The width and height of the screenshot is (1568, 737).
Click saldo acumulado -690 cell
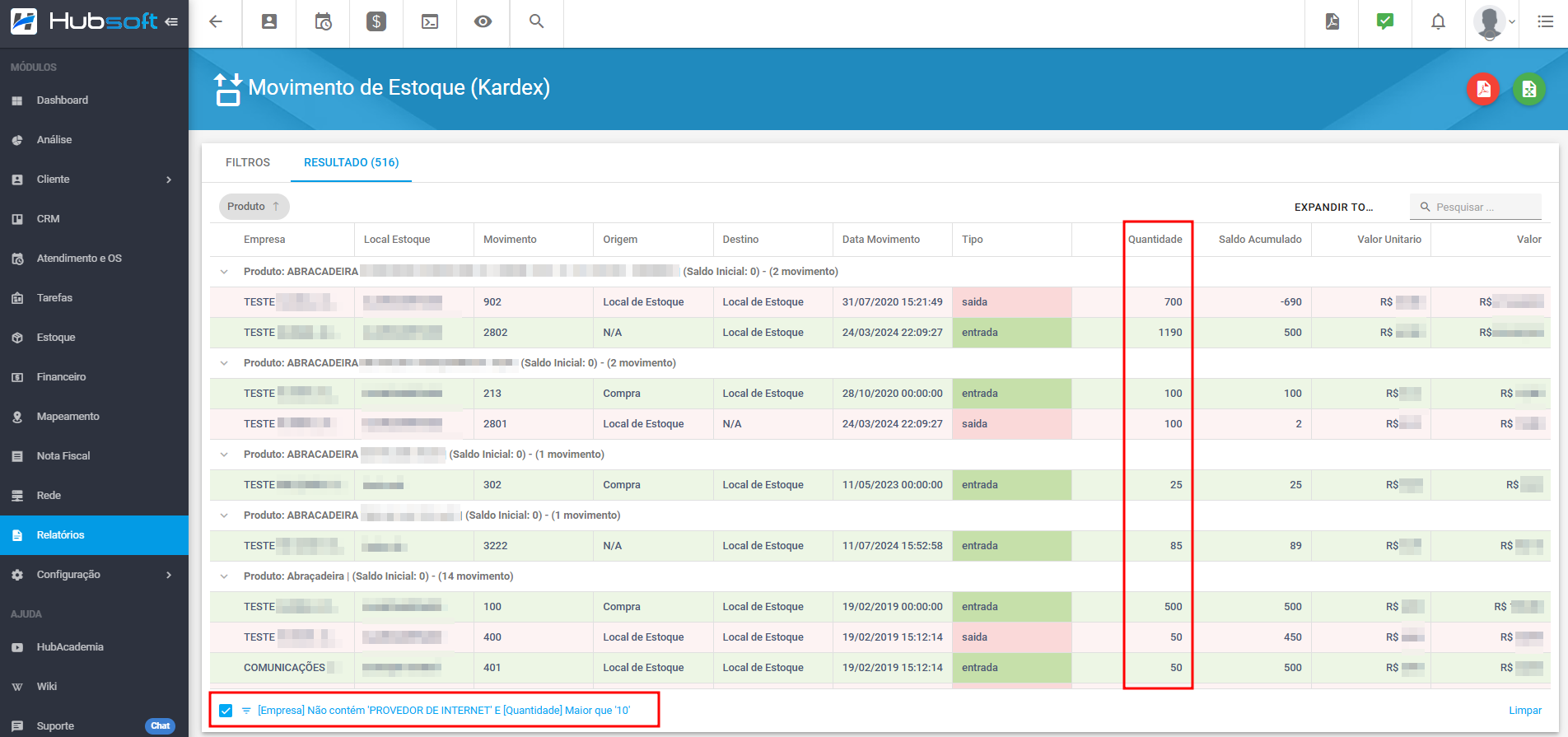tap(1252, 302)
